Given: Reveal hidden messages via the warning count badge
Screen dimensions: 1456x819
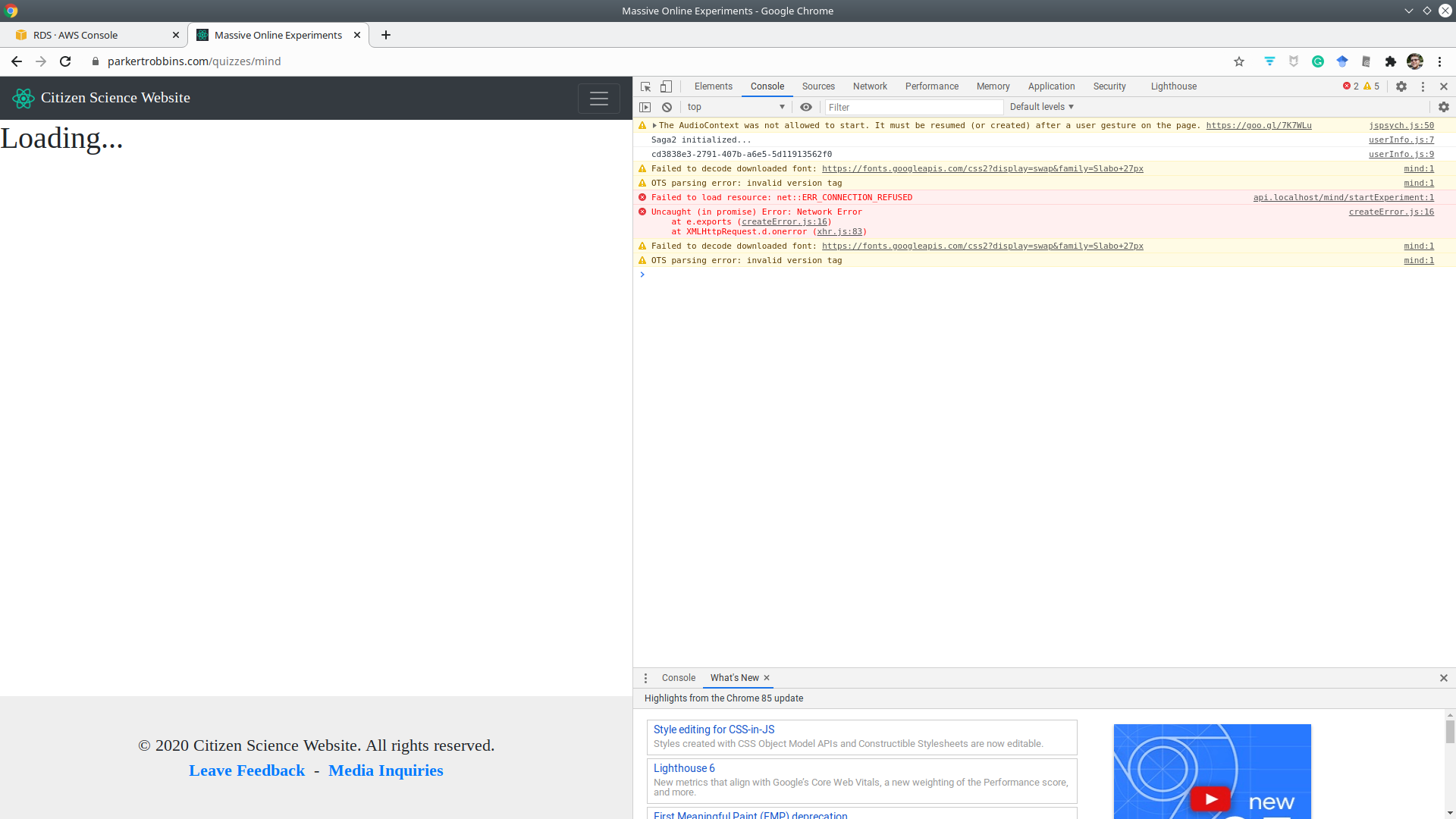Looking at the screenshot, I should 1370,86.
